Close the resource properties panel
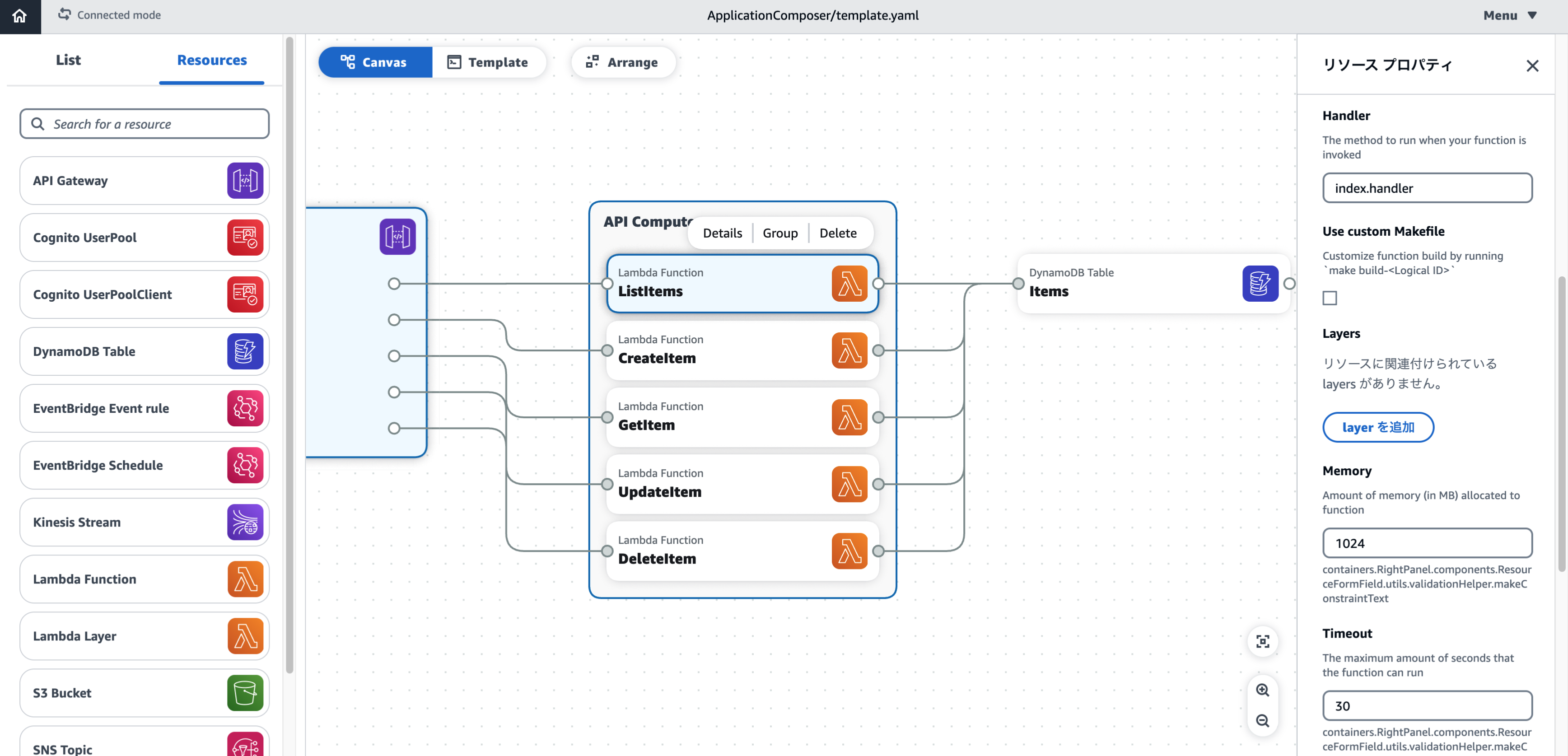Screen dimensions: 1568x756 (1532, 66)
